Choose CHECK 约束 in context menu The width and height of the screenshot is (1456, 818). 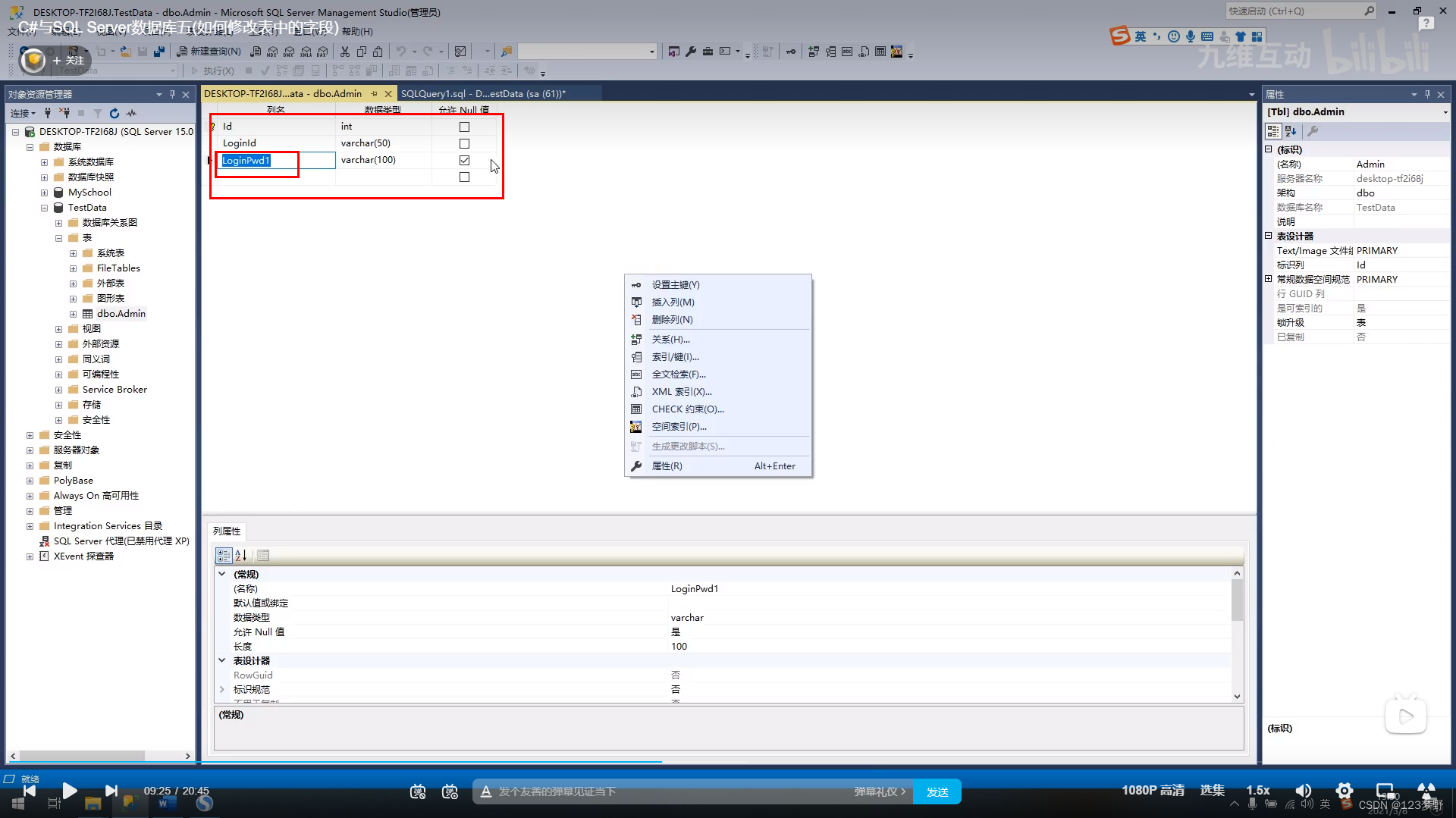[x=717, y=409]
